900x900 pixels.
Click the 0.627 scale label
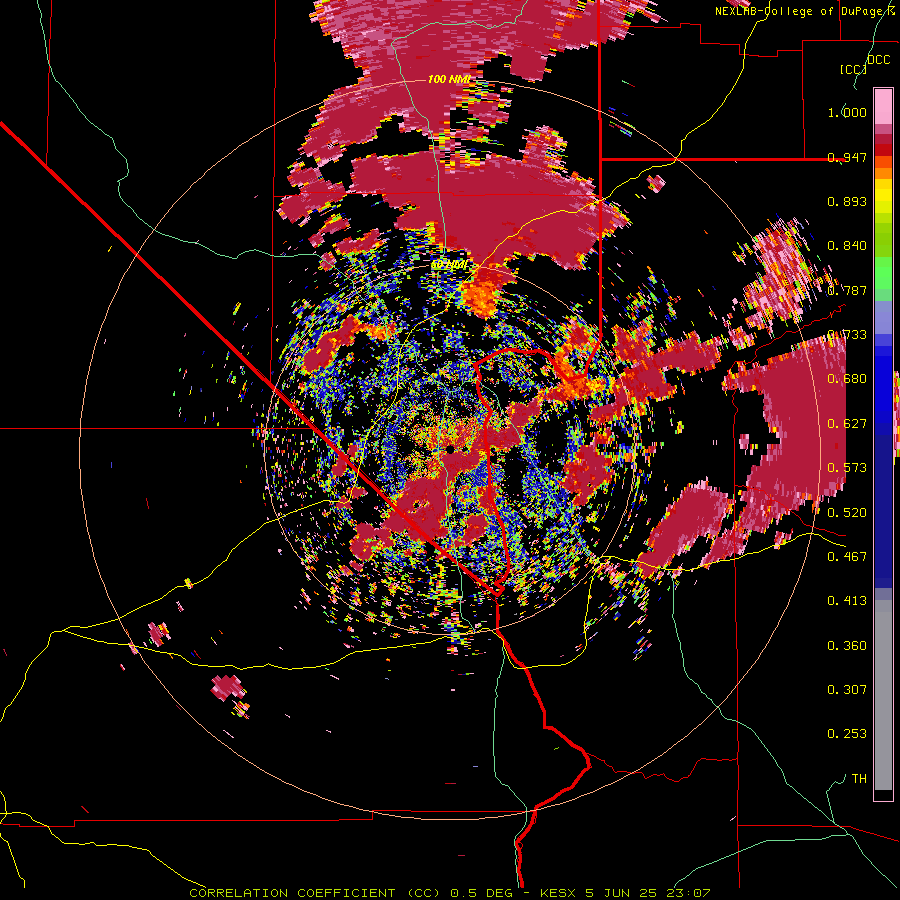[847, 424]
